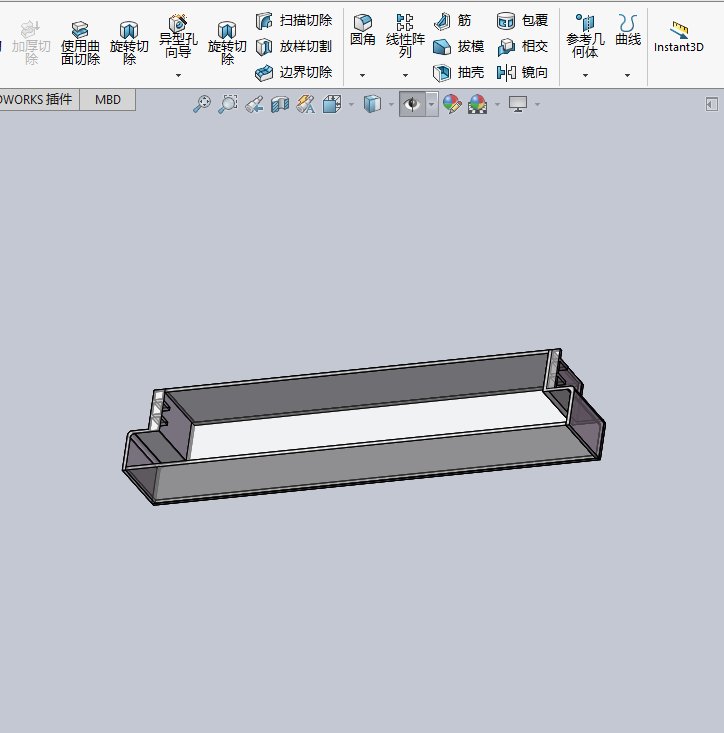Select the 镜向 mirror tool
Viewport: 724px width, 733px height.
pyautogui.click(x=522, y=72)
